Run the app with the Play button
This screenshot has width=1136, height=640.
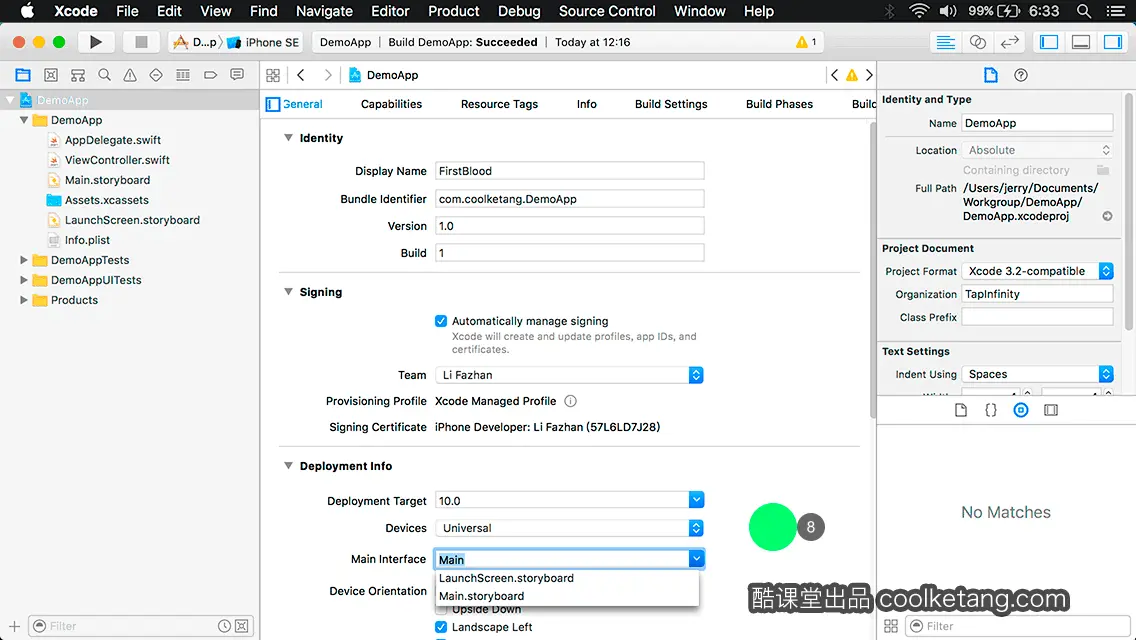point(95,42)
